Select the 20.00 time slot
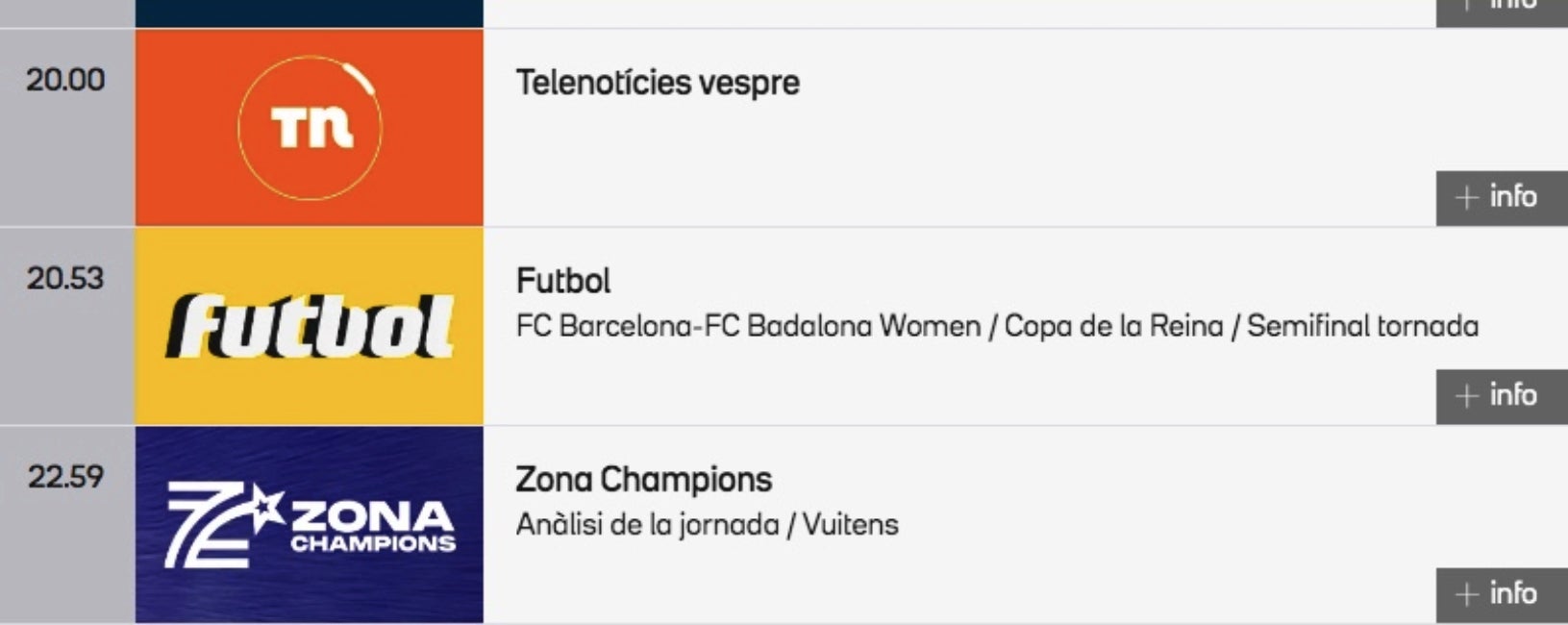The height and width of the screenshot is (625, 1568). tap(65, 80)
